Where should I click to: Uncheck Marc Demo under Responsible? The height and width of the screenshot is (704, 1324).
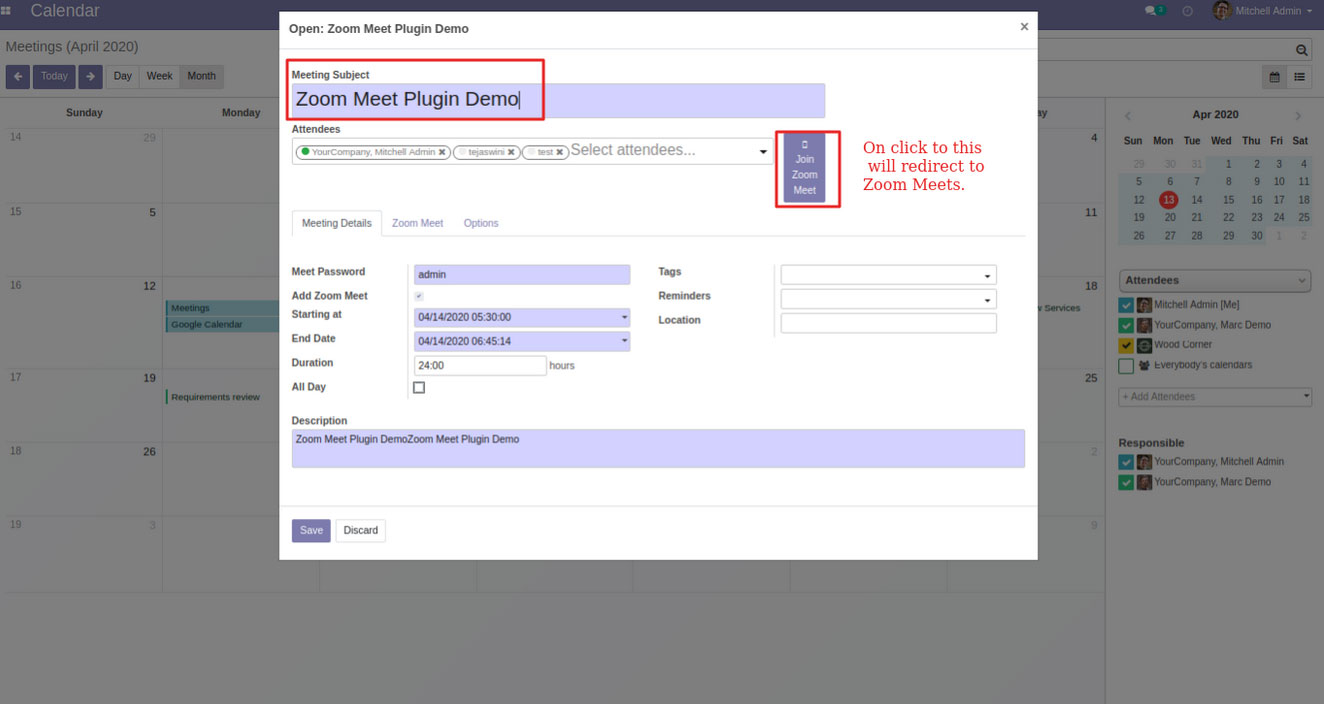(1126, 482)
